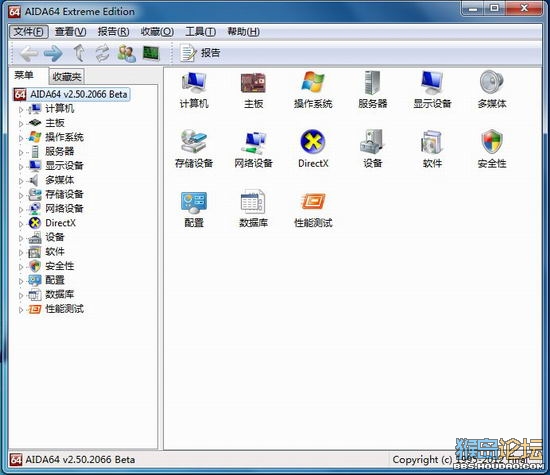
Task: Open the 数据库 database icon in main pane
Action: [x=253, y=209]
